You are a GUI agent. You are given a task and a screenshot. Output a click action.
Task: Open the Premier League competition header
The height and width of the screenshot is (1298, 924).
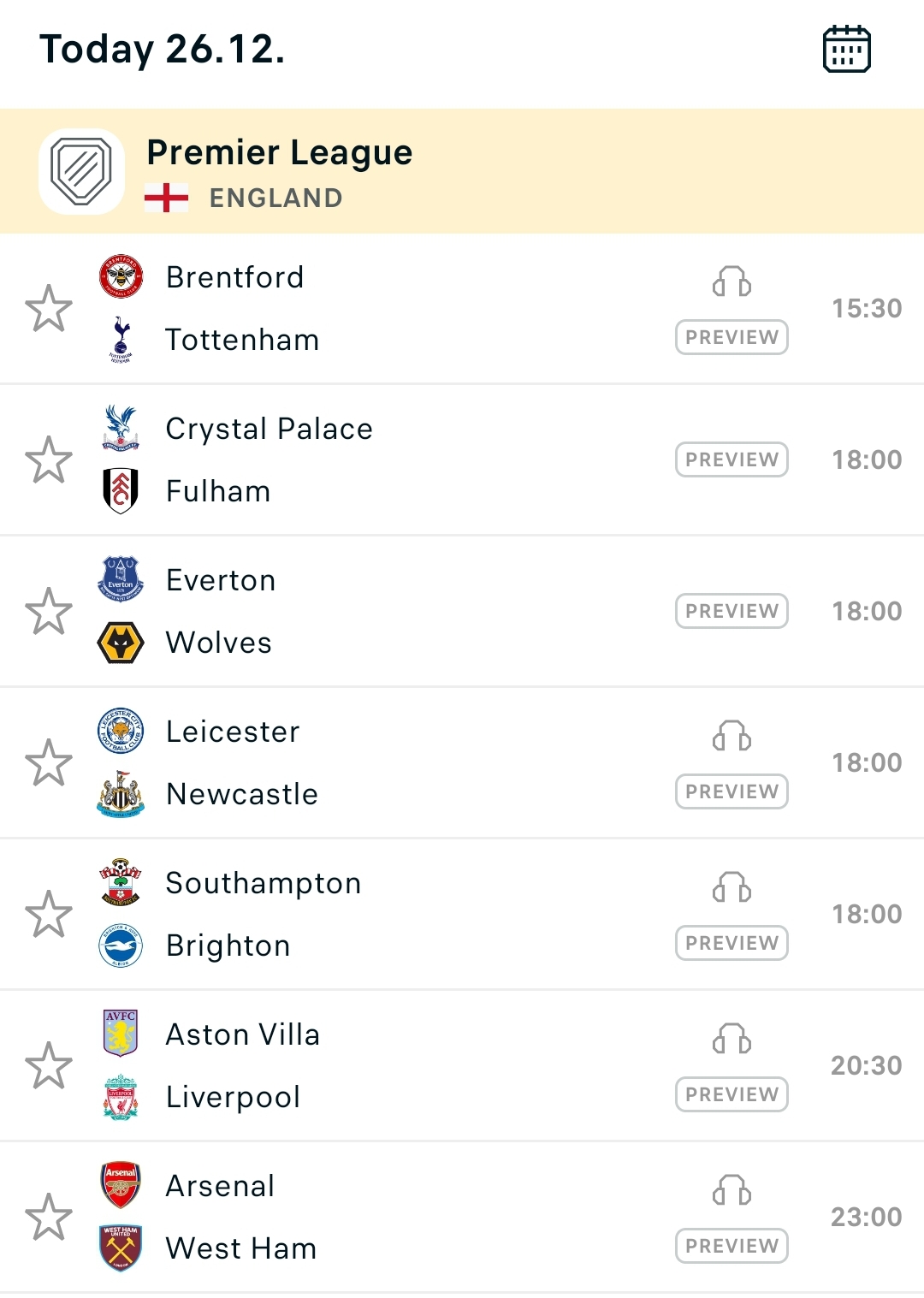coord(280,153)
